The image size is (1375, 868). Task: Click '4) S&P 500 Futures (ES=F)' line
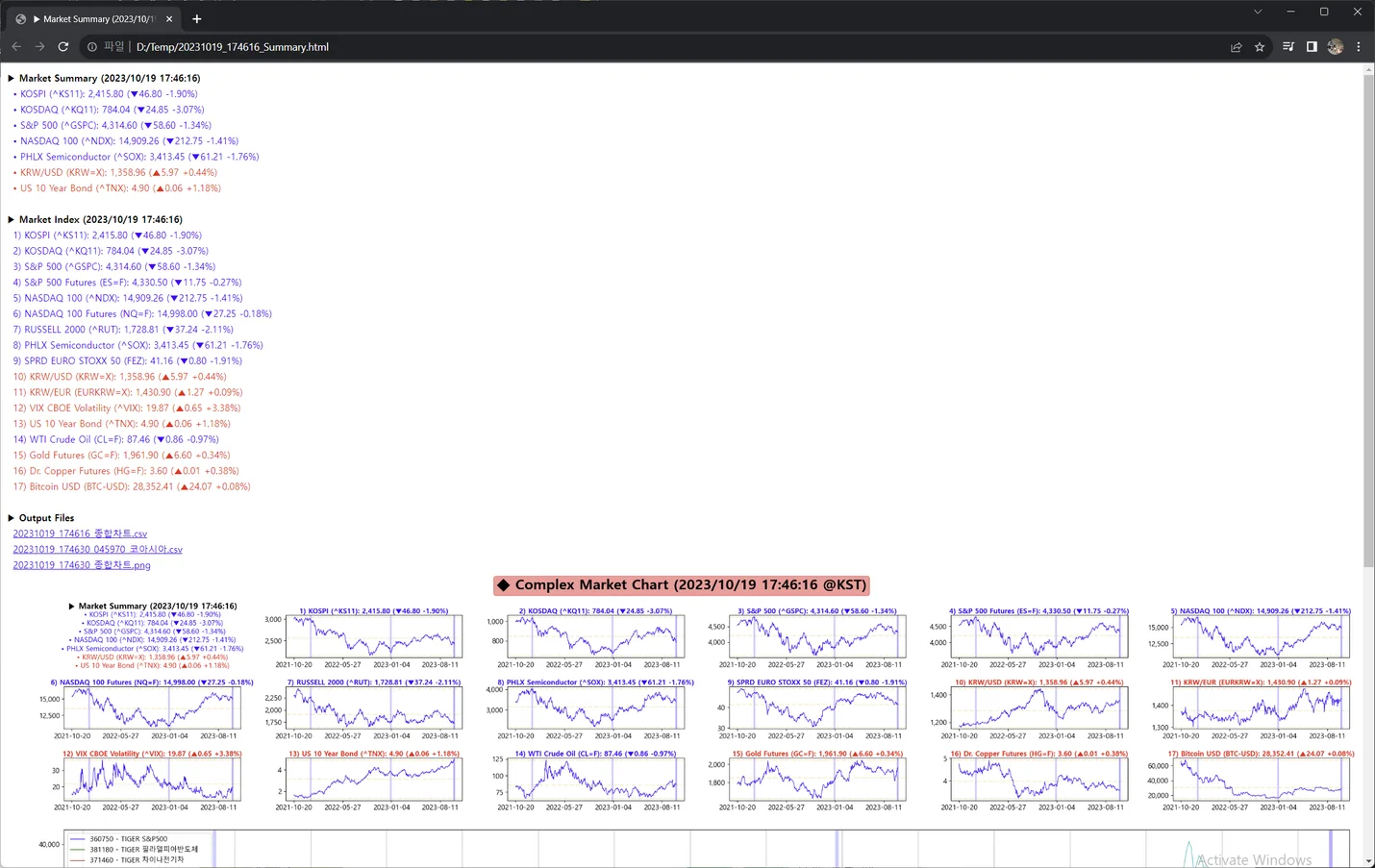tap(128, 283)
